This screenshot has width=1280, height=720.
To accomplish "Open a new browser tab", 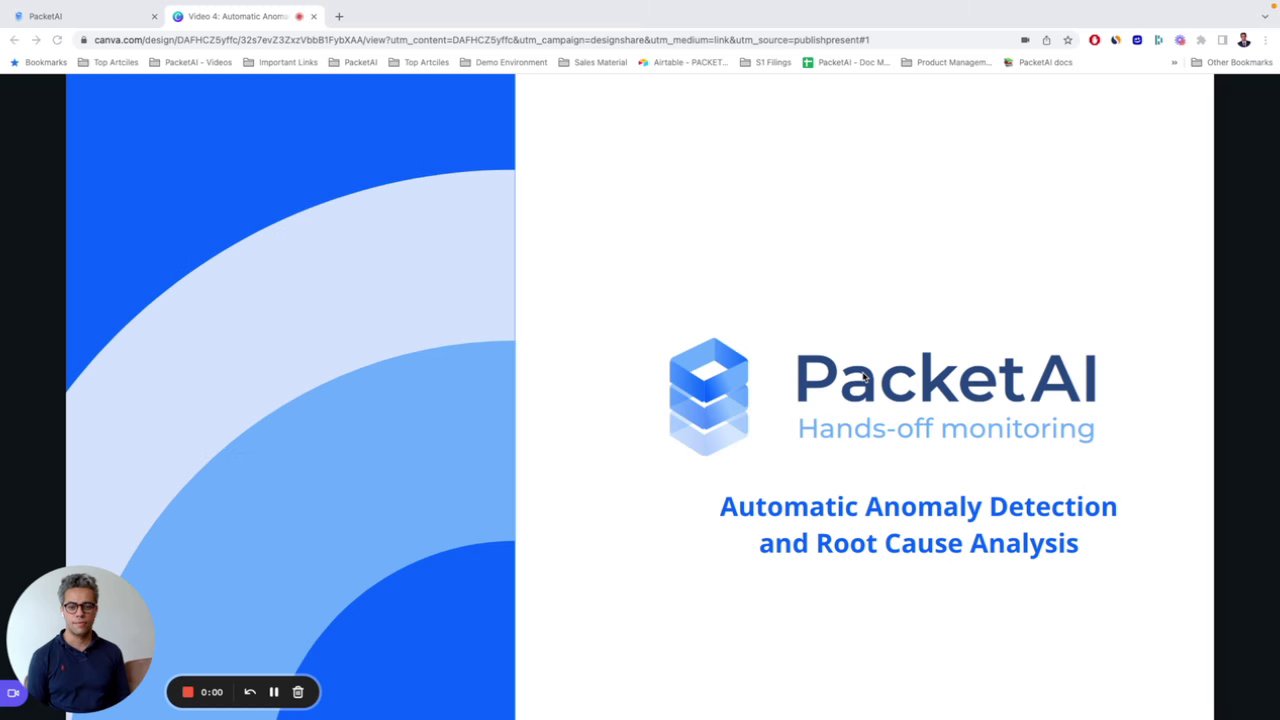I will (x=339, y=16).
